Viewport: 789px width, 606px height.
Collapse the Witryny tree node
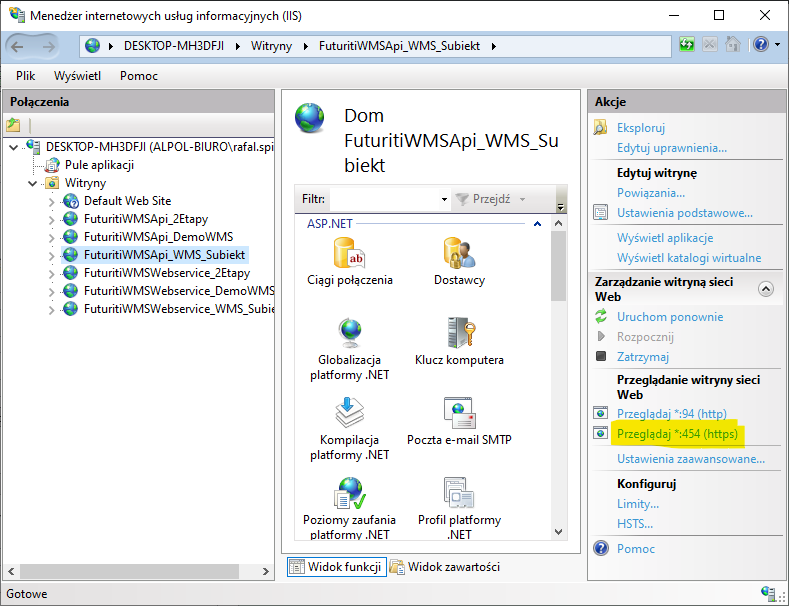tap(33, 183)
